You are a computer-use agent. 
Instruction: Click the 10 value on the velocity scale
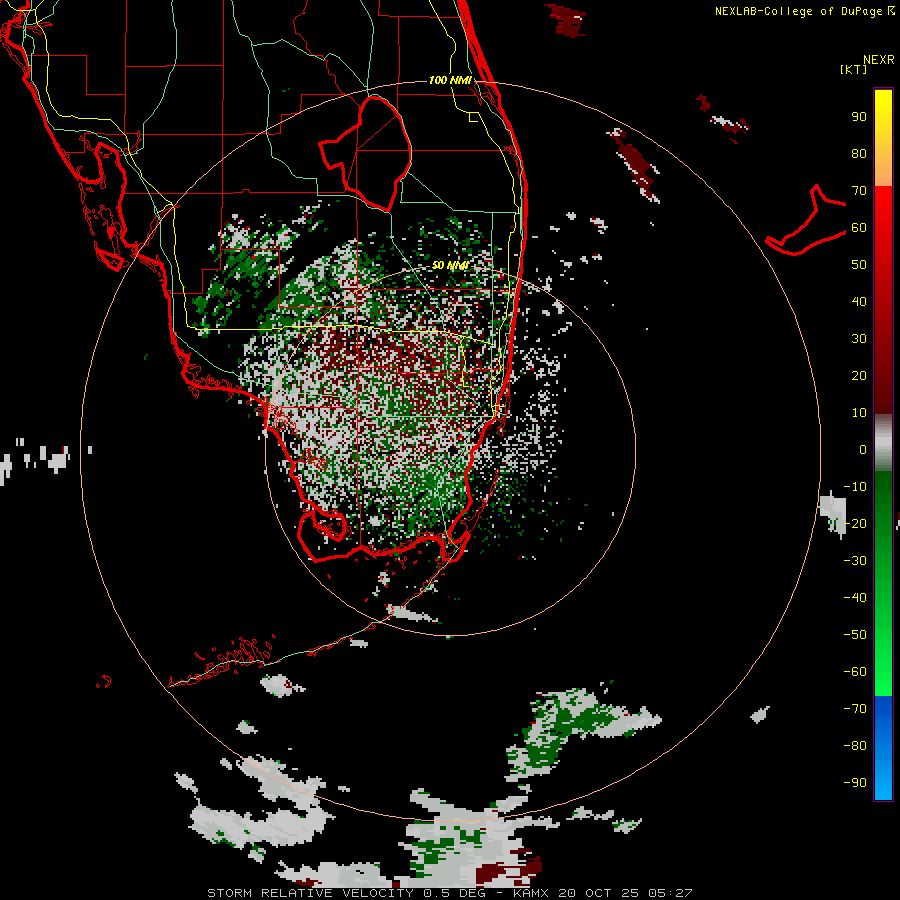point(859,413)
